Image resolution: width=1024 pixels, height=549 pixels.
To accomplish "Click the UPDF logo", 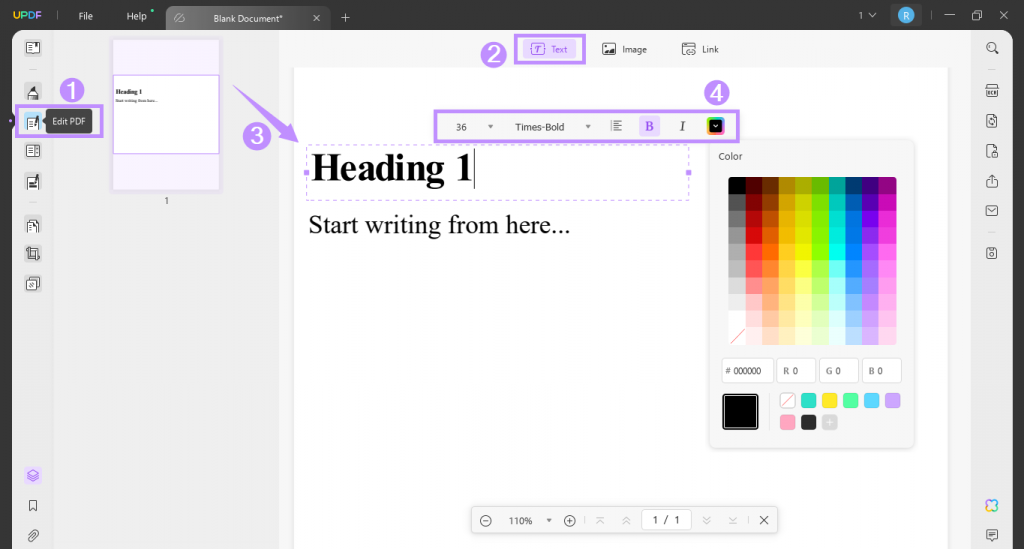I will (x=27, y=16).
